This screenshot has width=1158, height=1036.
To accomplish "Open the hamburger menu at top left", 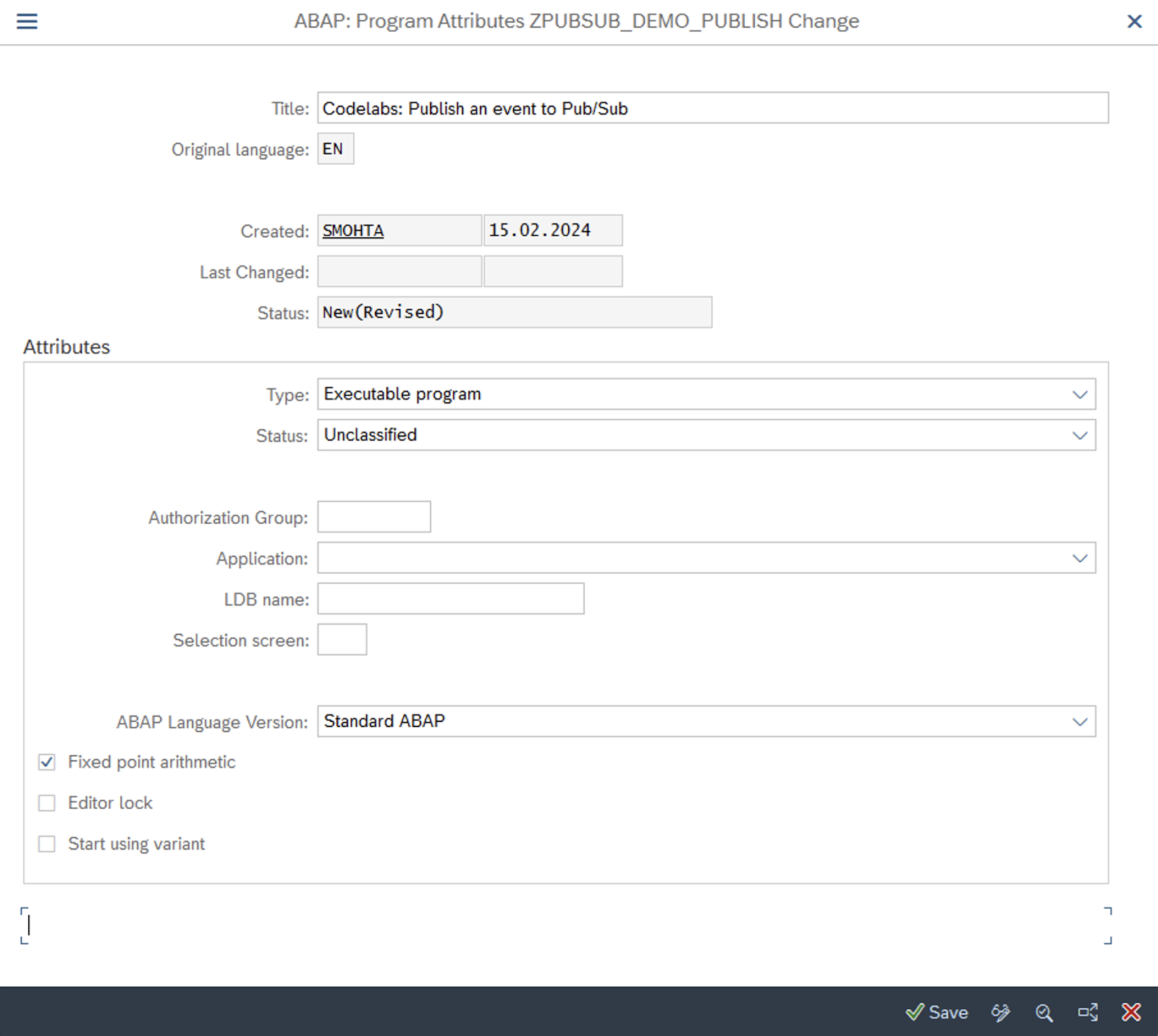I will click(x=27, y=21).
